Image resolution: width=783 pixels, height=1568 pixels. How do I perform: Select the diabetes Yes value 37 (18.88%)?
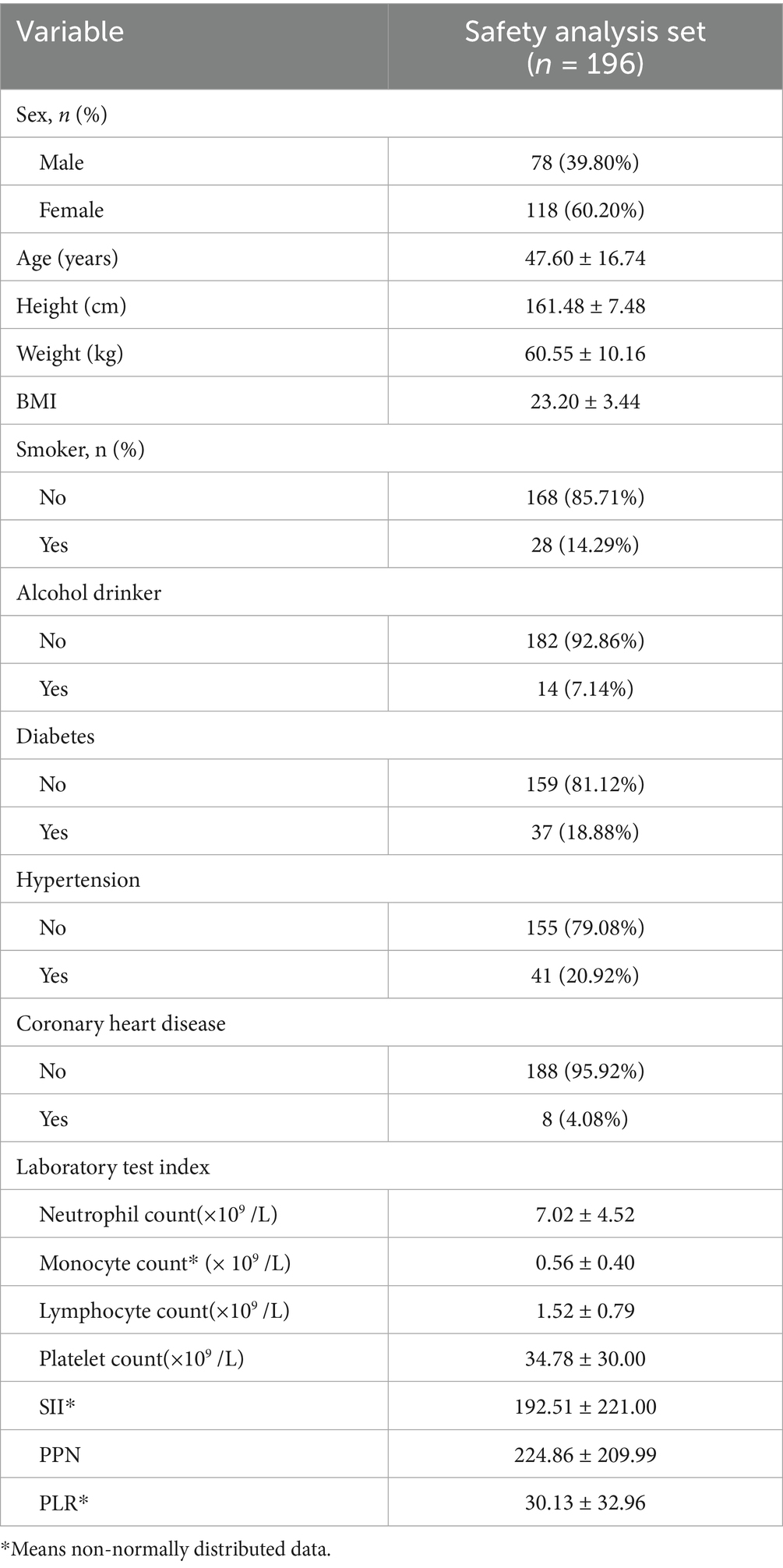click(x=584, y=832)
